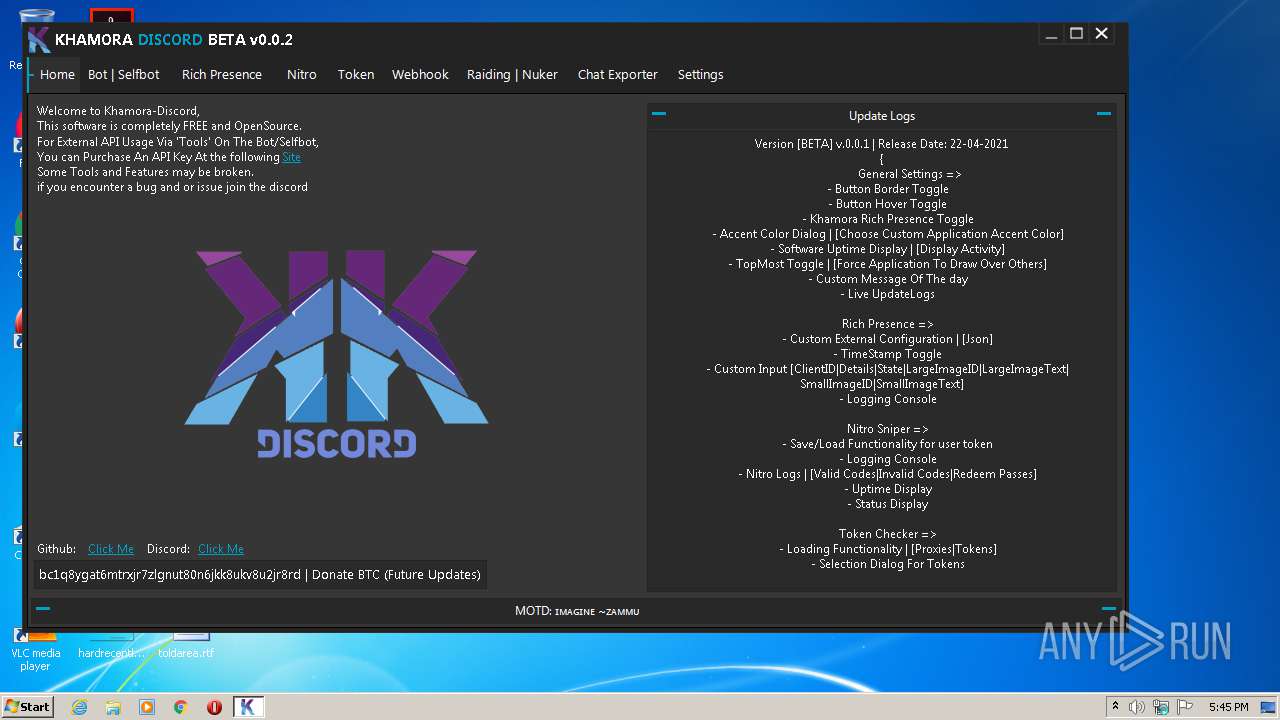
Task: Open the network tray icon
Action: coord(1161,707)
